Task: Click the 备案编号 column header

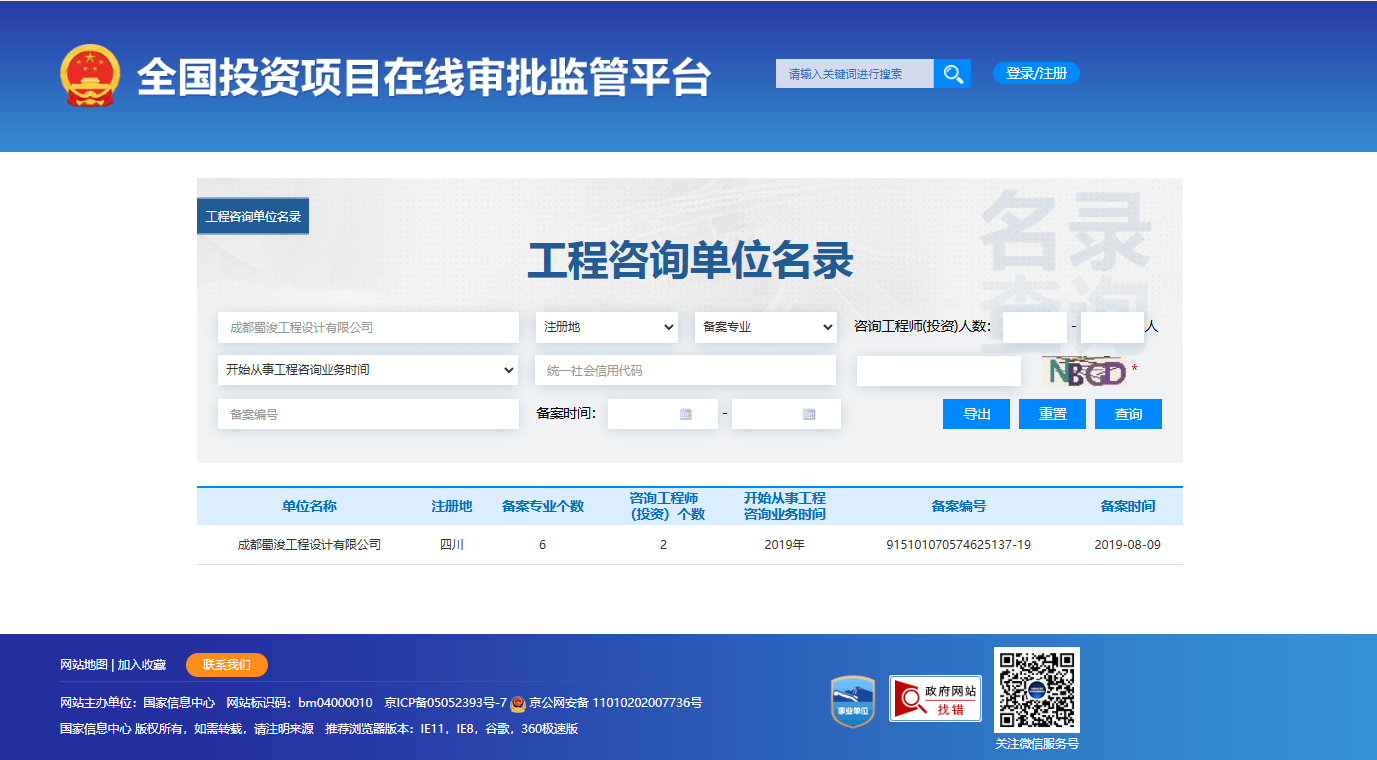Action: point(958,506)
